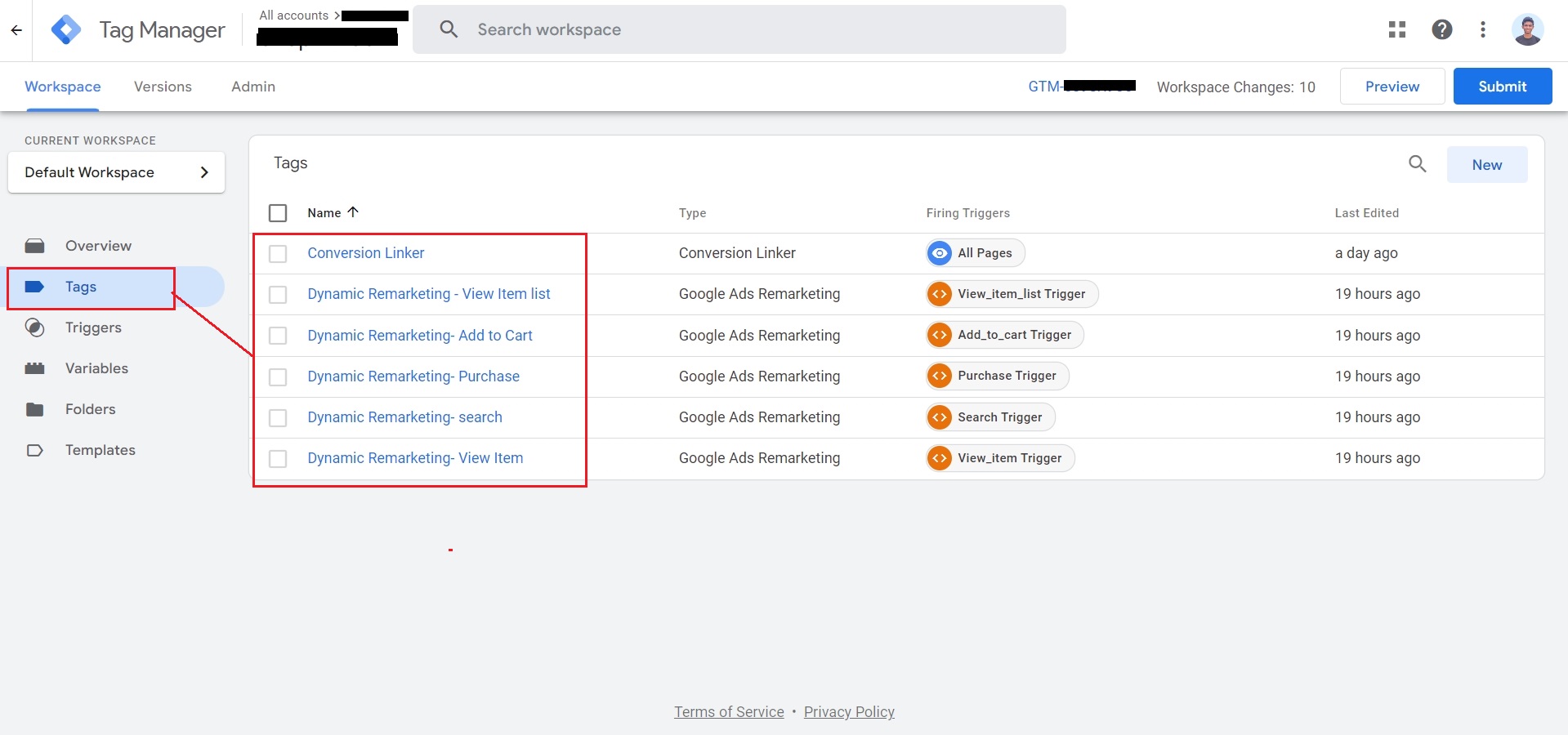Click the Variables brick icon
Screen dimensions: 1568x735
(35, 368)
